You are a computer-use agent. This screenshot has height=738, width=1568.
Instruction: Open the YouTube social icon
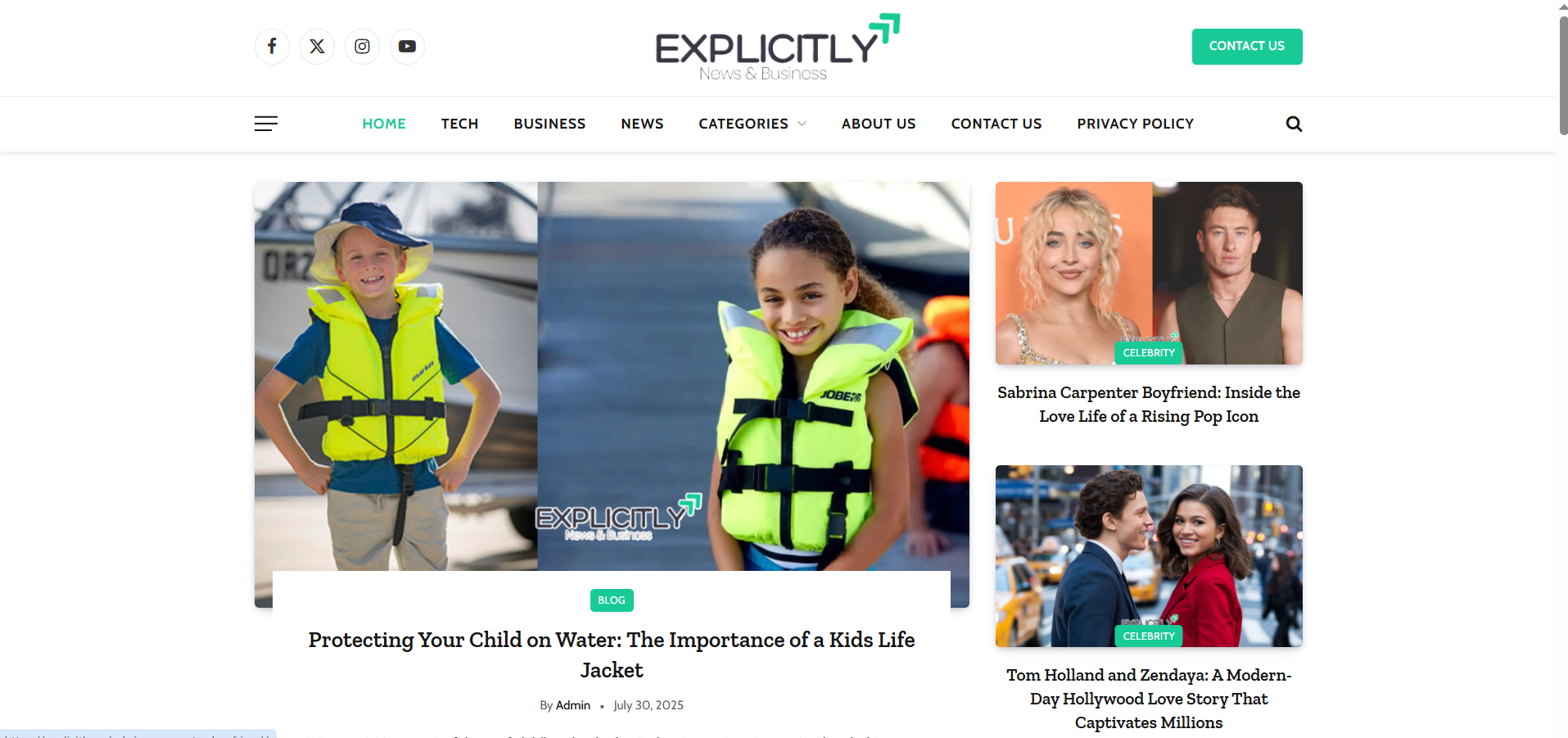tap(407, 47)
